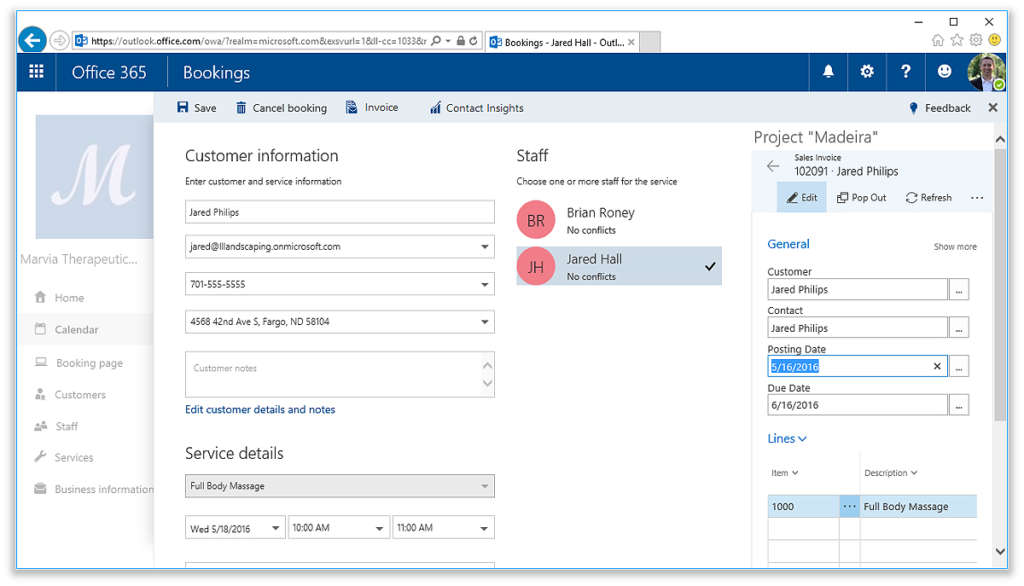Click the Marvia Therapeutic business logo
Image resolution: width=1024 pixels, height=586 pixels.
(x=95, y=176)
